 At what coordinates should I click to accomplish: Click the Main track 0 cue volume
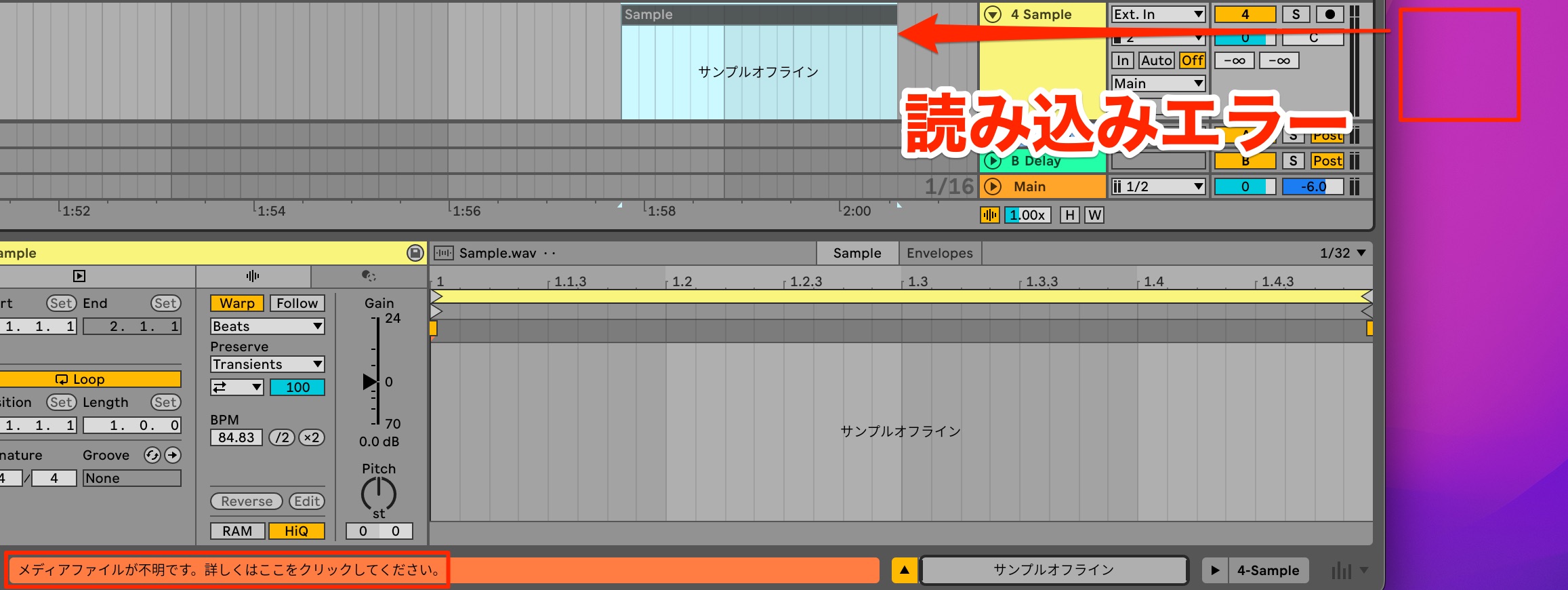(1245, 186)
